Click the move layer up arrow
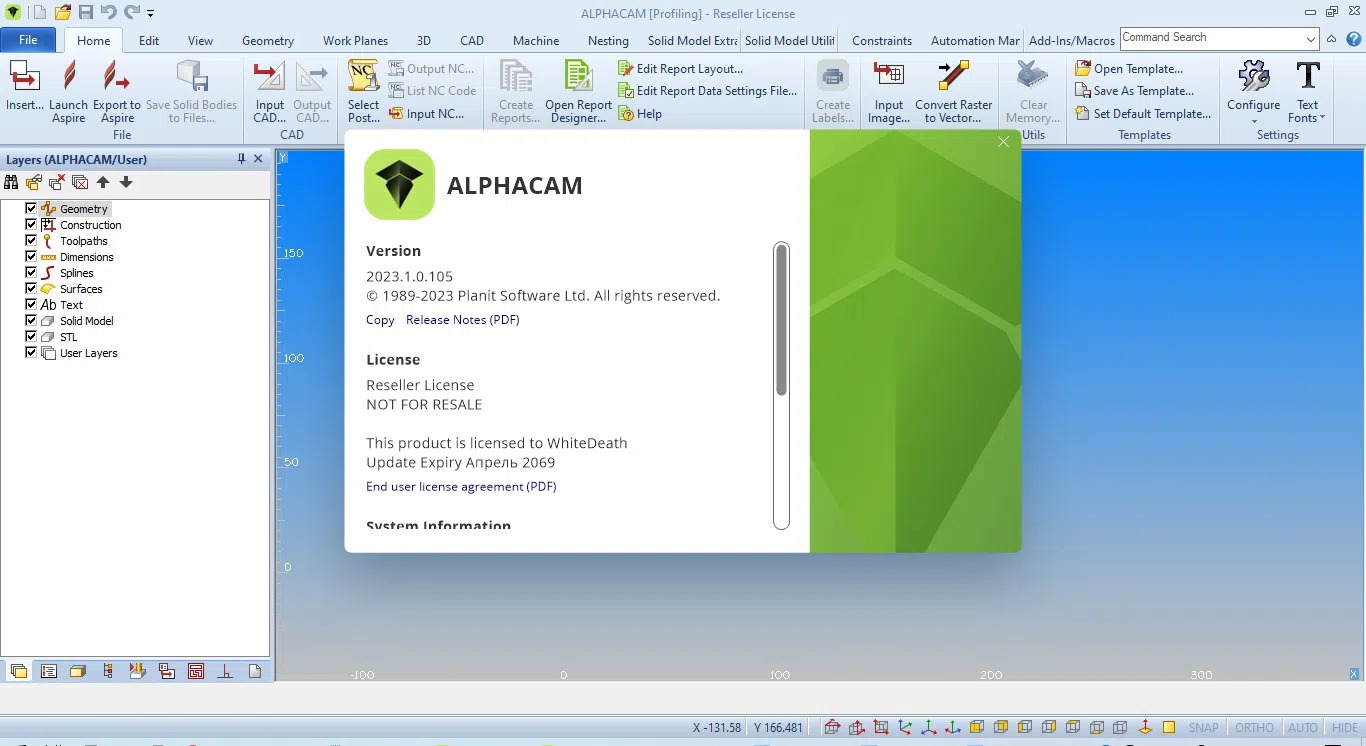The width and height of the screenshot is (1366, 746). (x=103, y=182)
